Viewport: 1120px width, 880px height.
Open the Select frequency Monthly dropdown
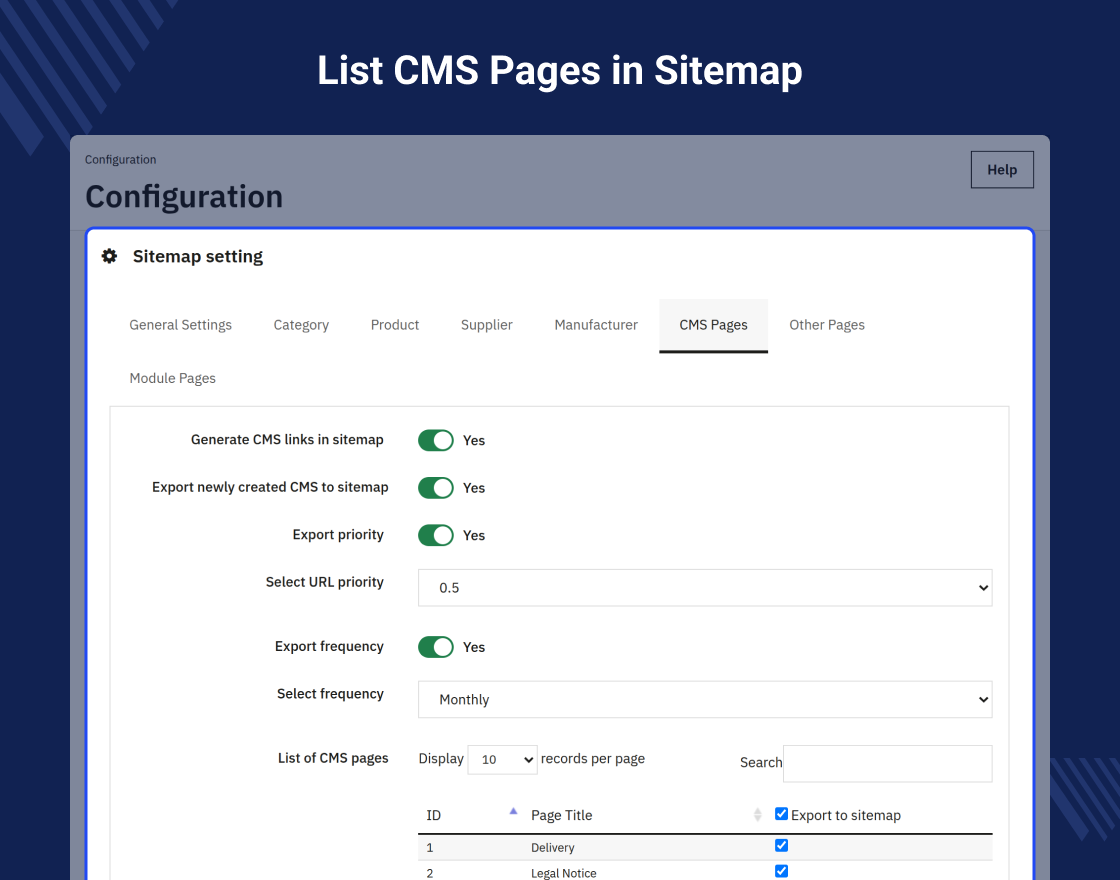[x=705, y=699]
